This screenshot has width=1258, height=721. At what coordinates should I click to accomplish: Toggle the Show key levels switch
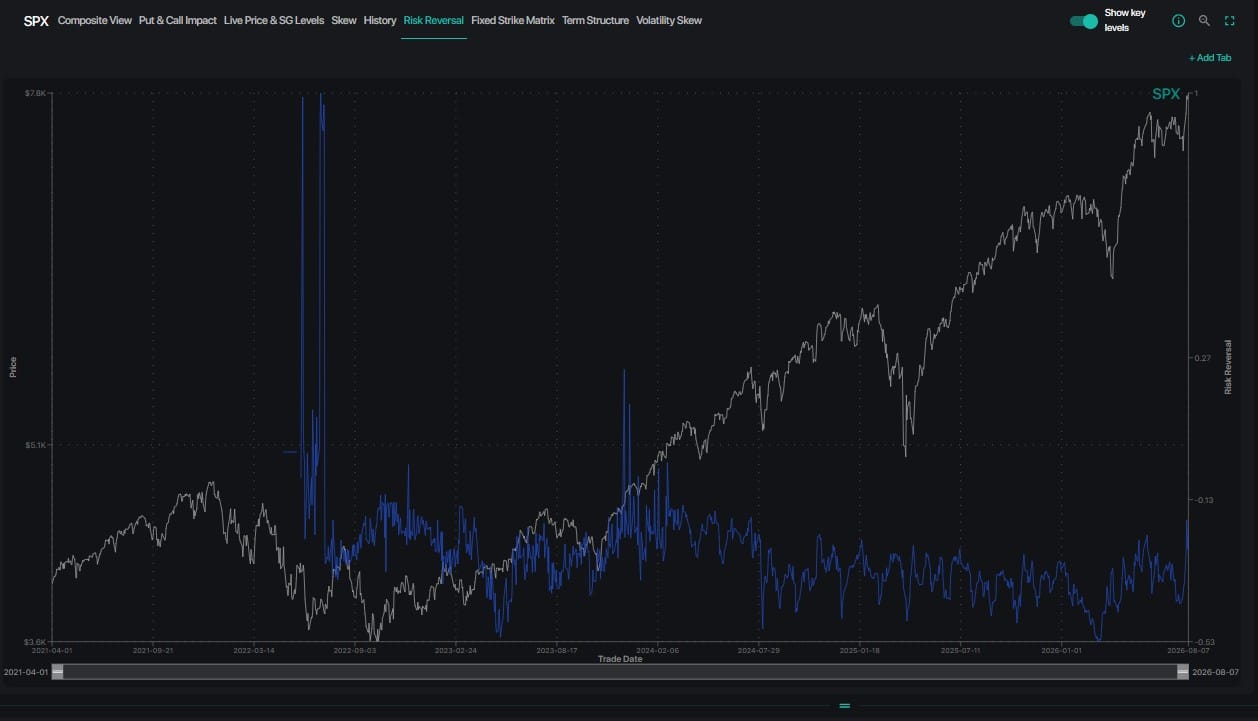click(x=1084, y=21)
